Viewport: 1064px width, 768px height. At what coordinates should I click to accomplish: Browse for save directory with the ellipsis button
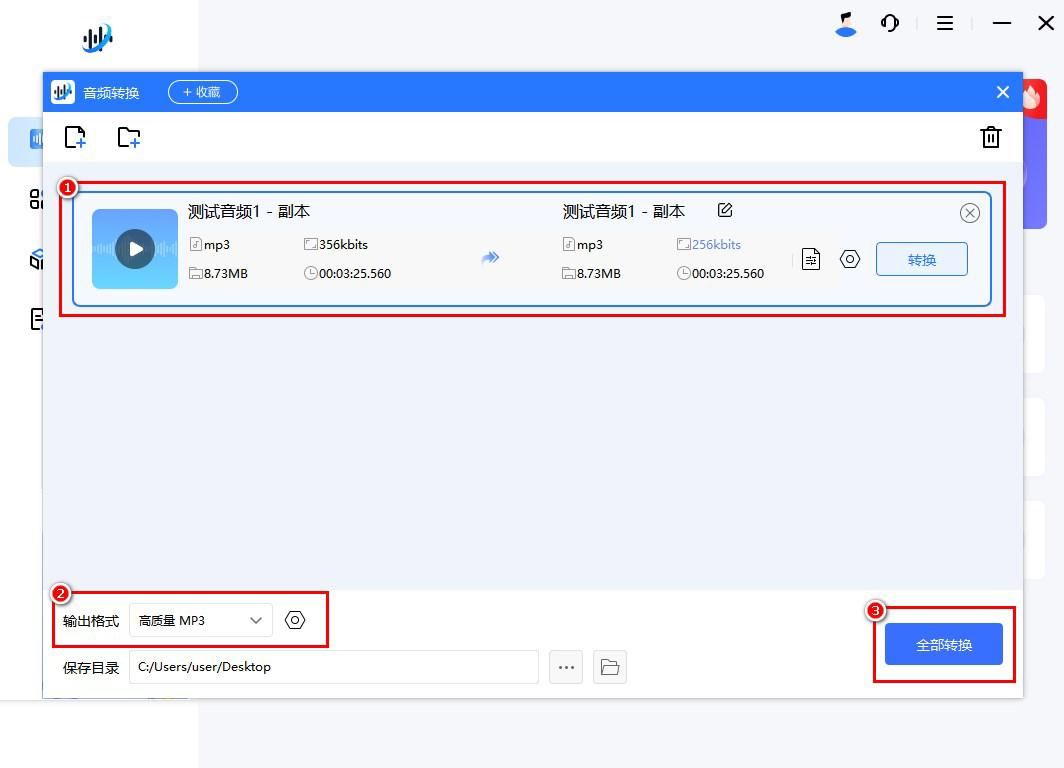point(566,667)
